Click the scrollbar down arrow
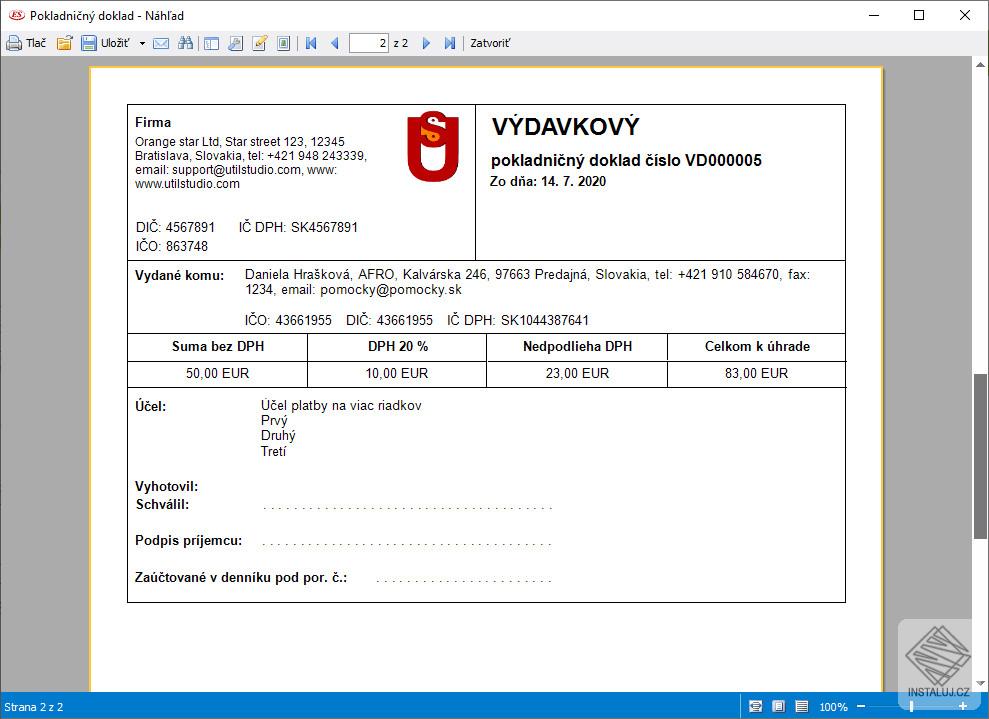The image size is (989, 719). pos(980,684)
